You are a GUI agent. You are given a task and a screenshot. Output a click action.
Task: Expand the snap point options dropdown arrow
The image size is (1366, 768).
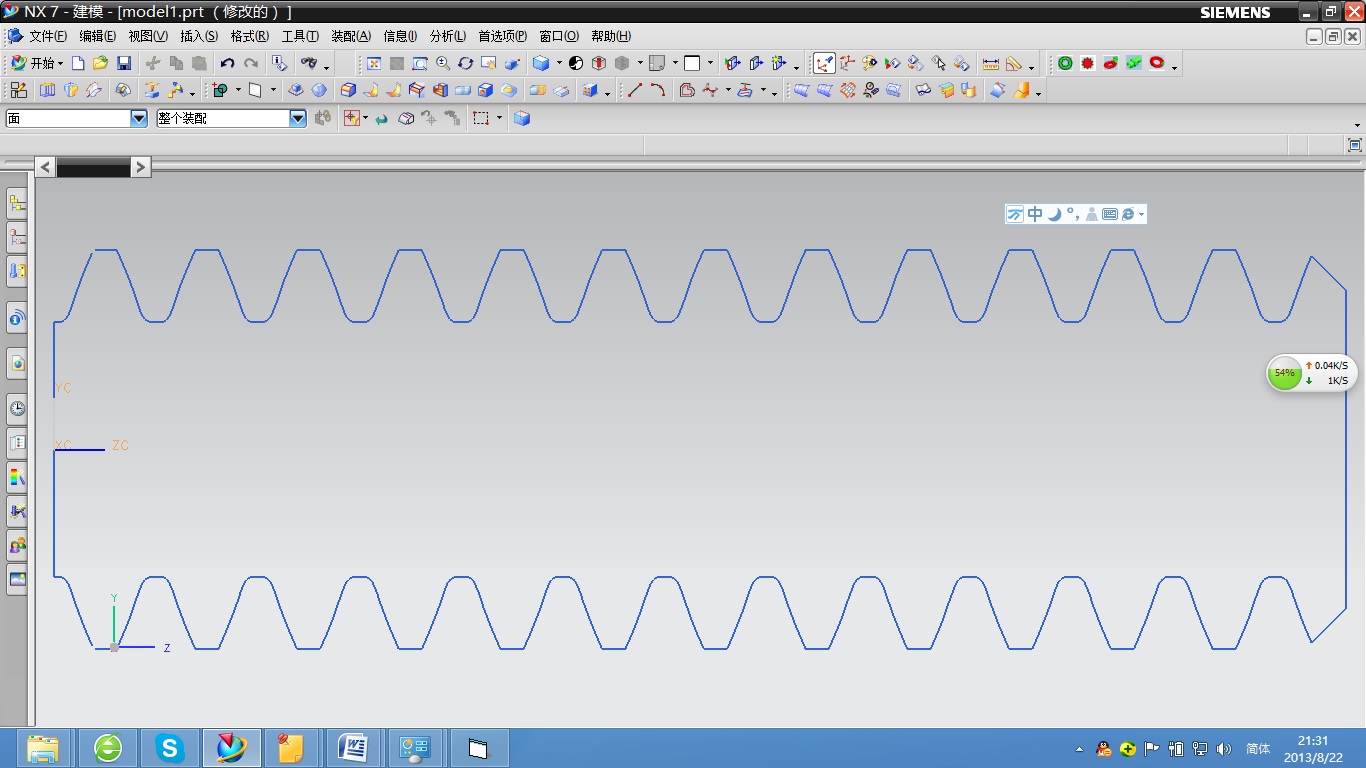pyautogui.click(x=365, y=118)
